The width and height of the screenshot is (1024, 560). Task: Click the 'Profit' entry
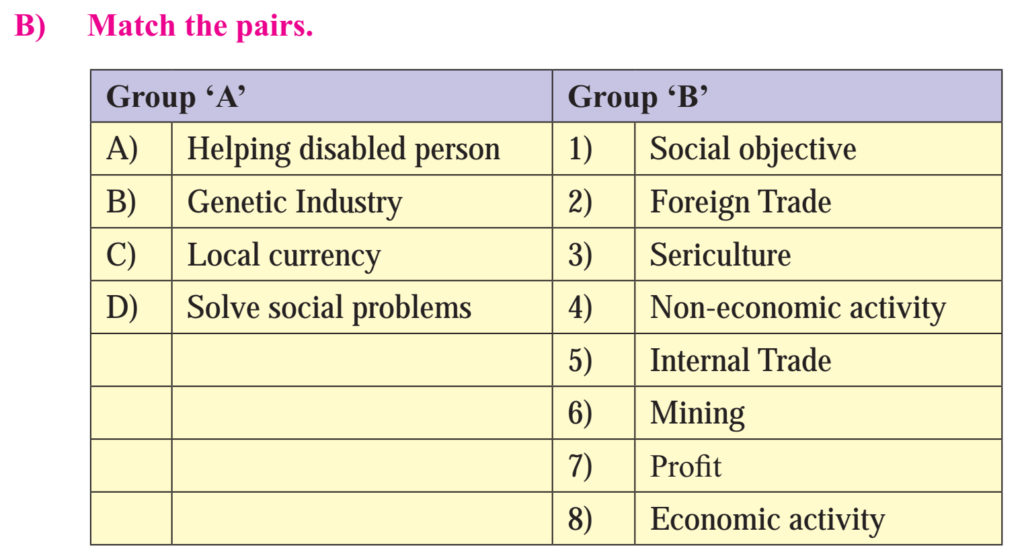686,467
